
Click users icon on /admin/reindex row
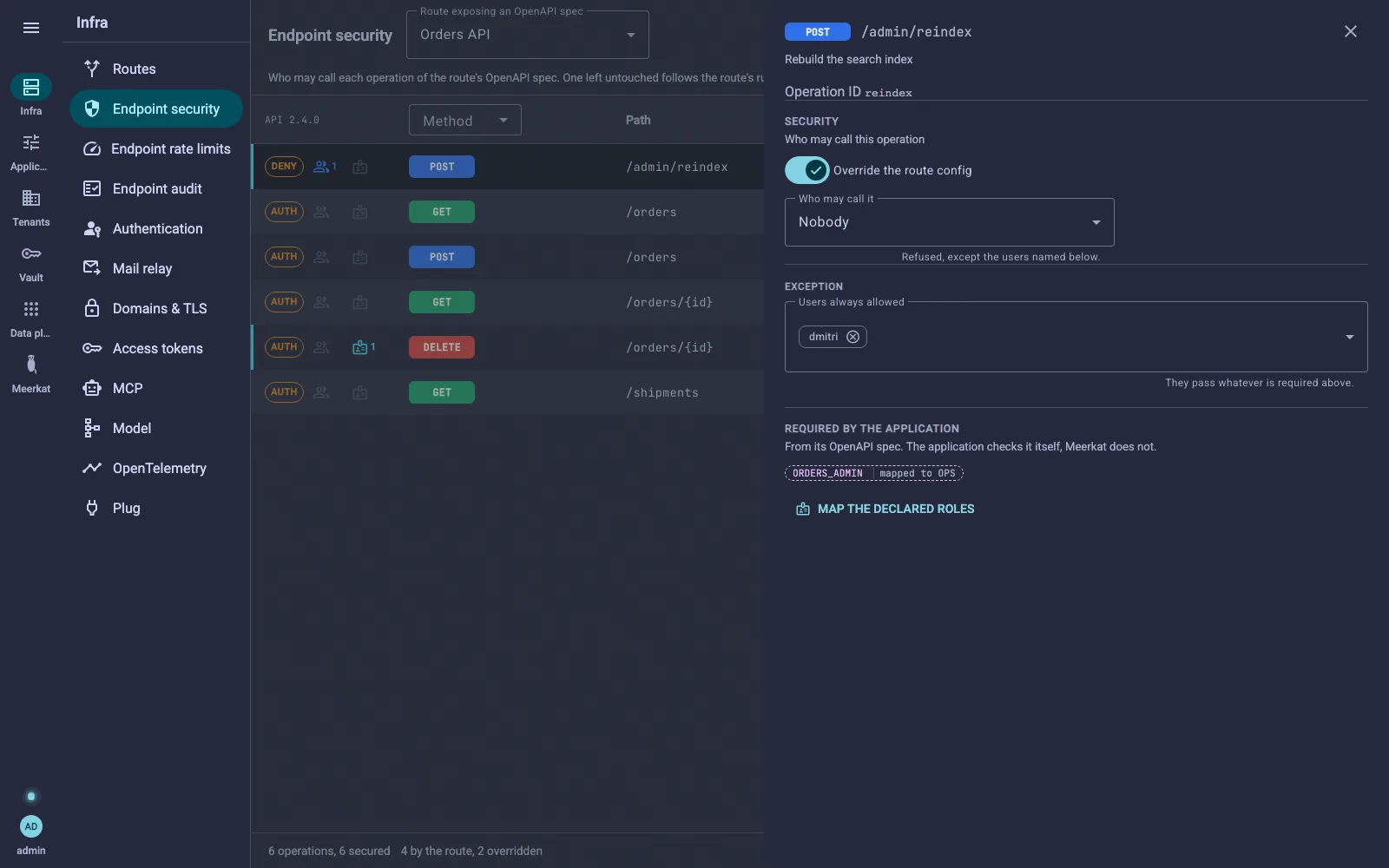(x=325, y=167)
